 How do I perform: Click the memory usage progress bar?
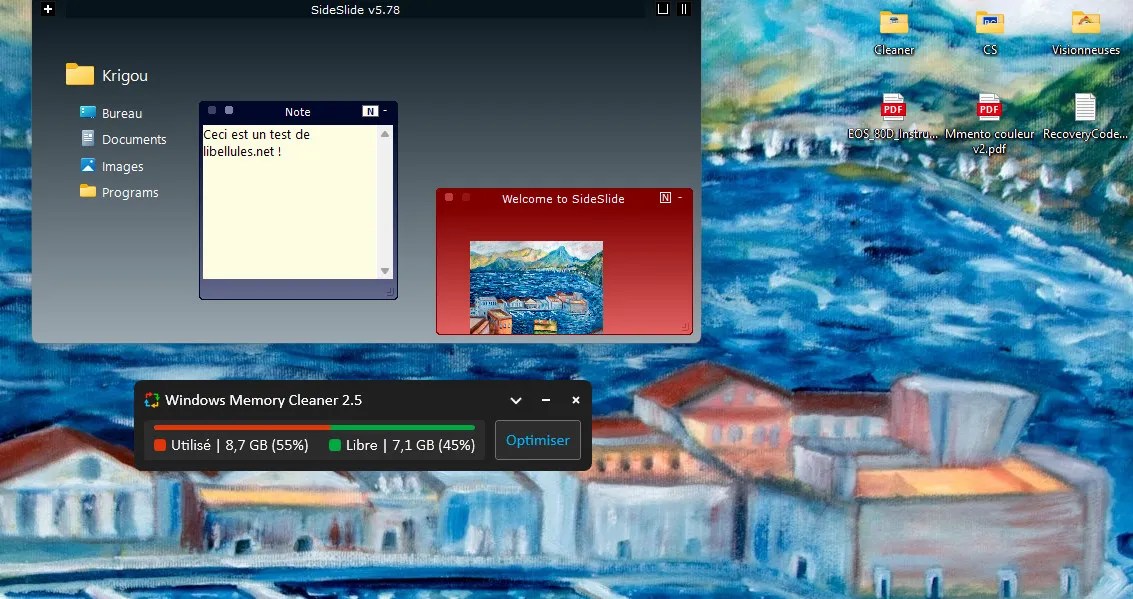click(x=314, y=428)
